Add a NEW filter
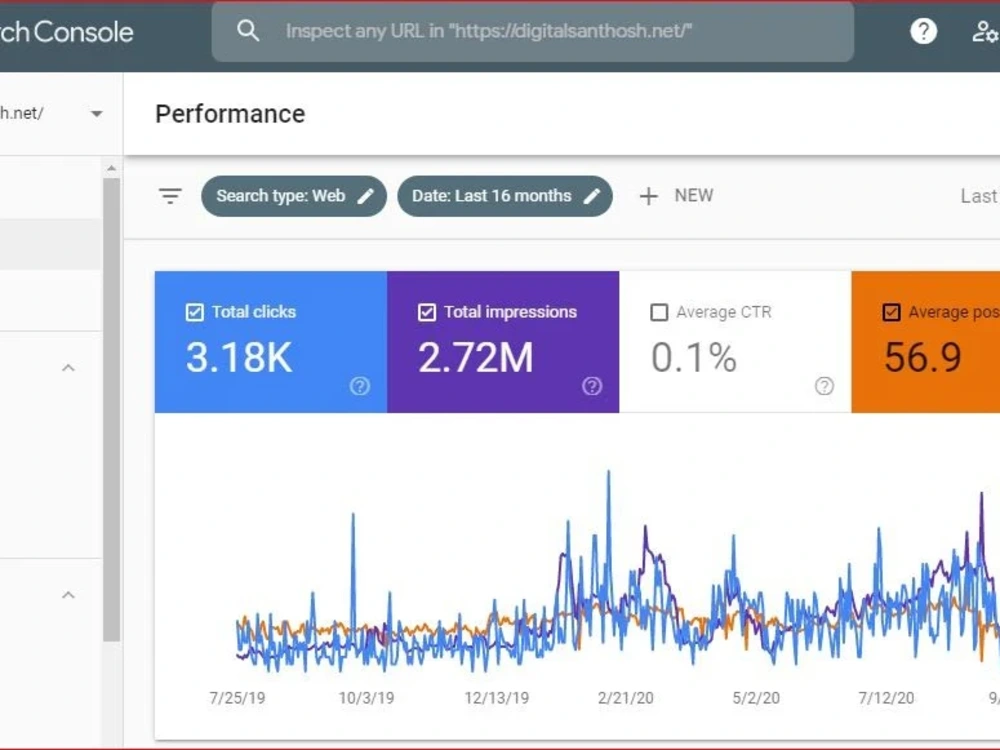 coord(677,196)
